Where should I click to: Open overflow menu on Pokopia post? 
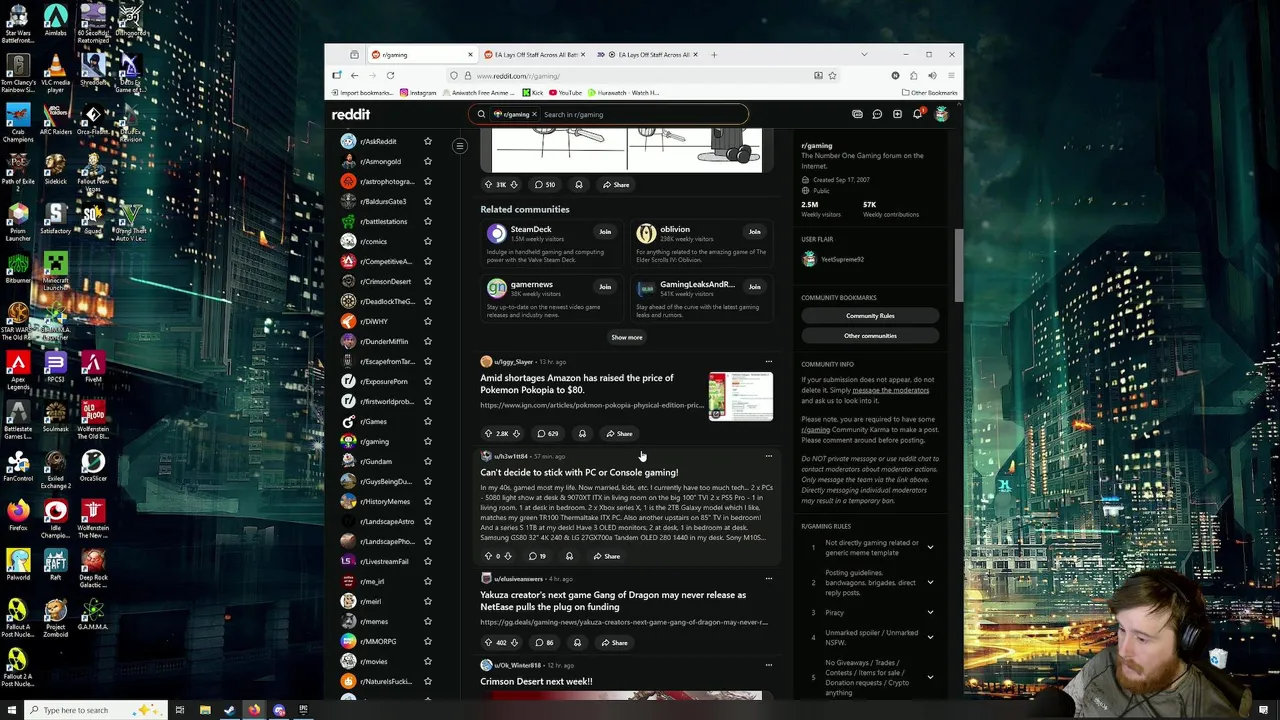768,362
